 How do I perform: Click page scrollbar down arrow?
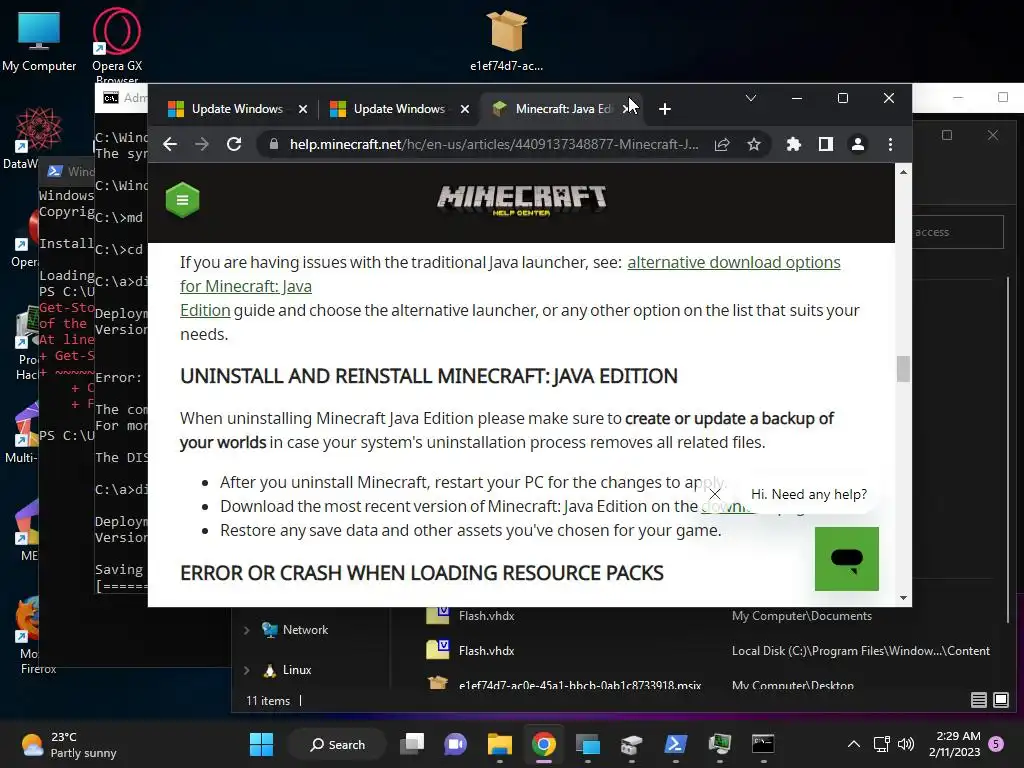903,598
